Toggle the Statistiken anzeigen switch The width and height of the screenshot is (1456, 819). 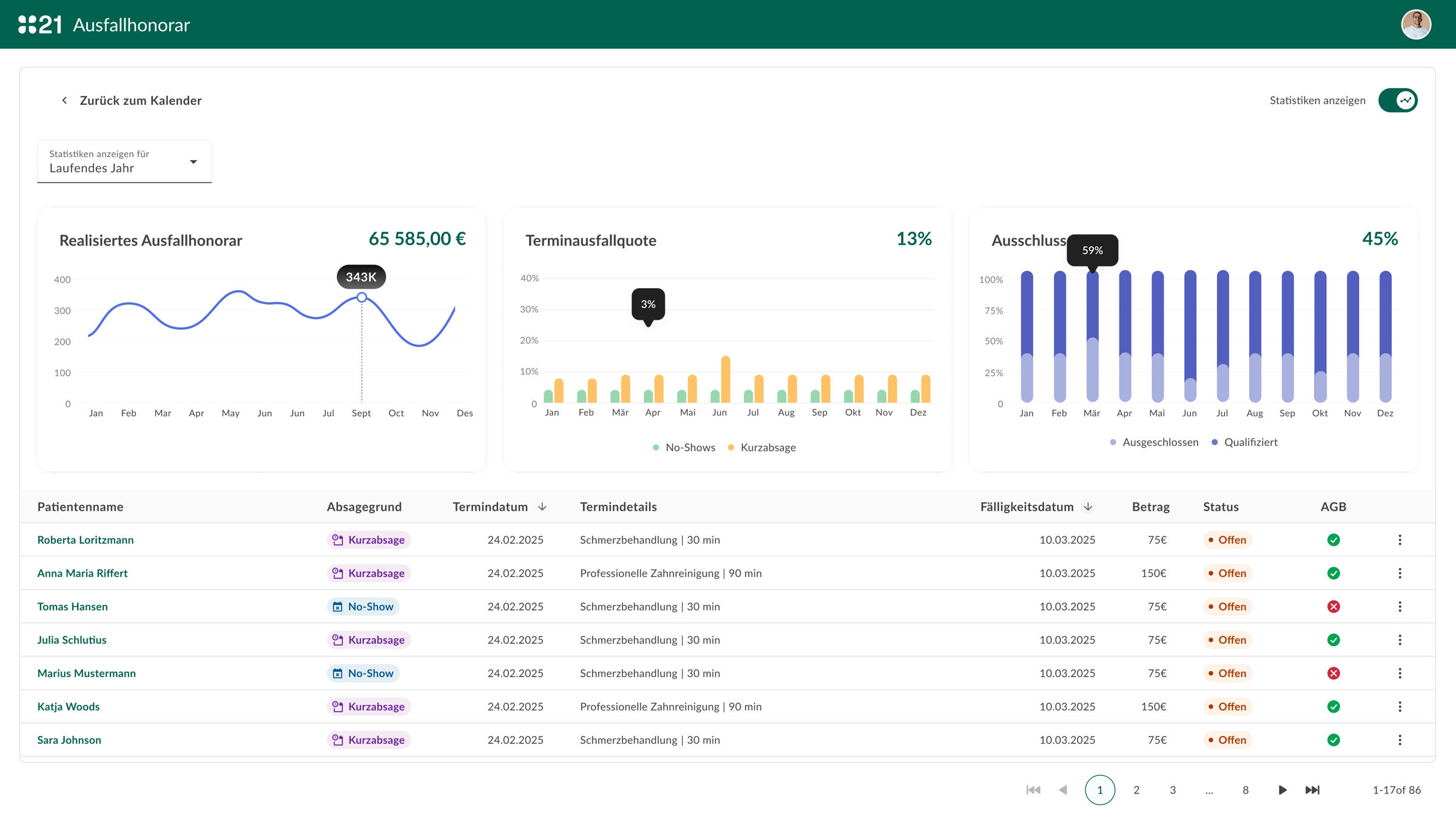(x=1398, y=100)
